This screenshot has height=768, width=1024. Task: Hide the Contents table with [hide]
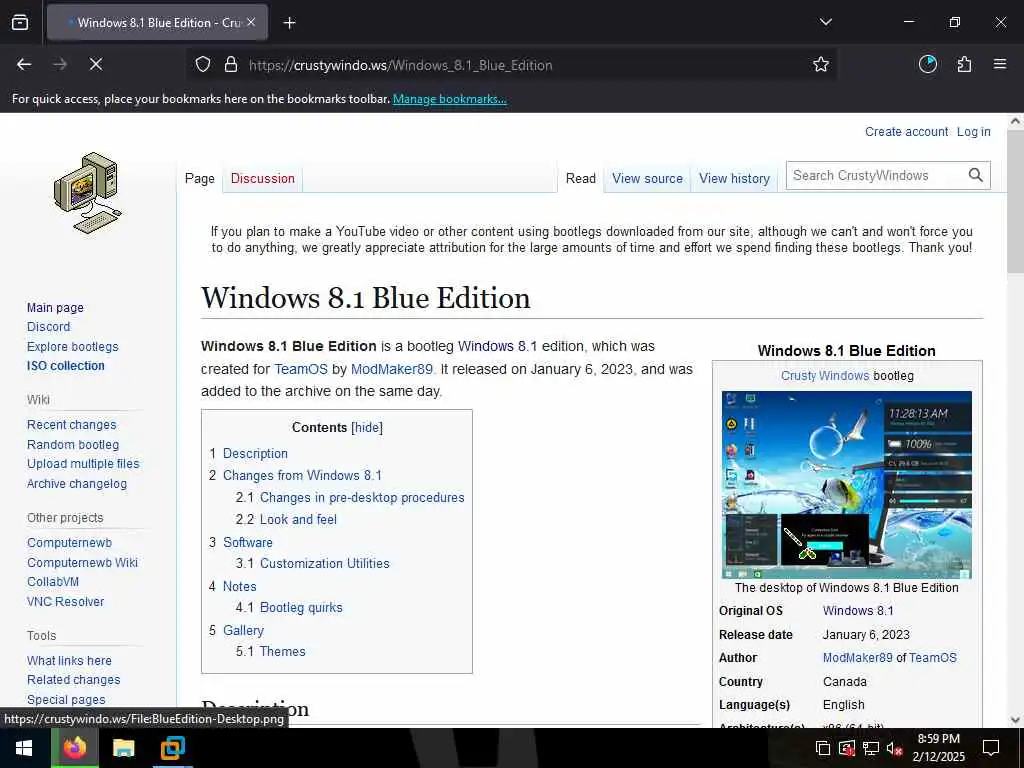pyautogui.click(x=367, y=428)
